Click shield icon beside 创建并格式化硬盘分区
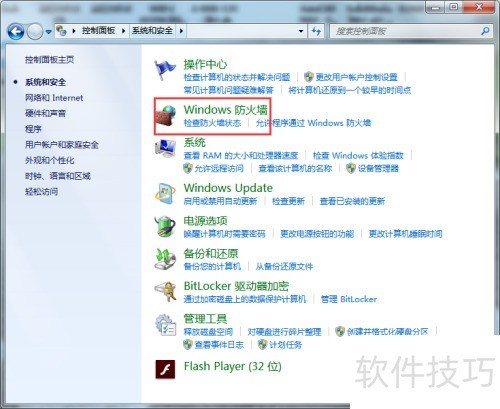500x409 pixels. 340,331
